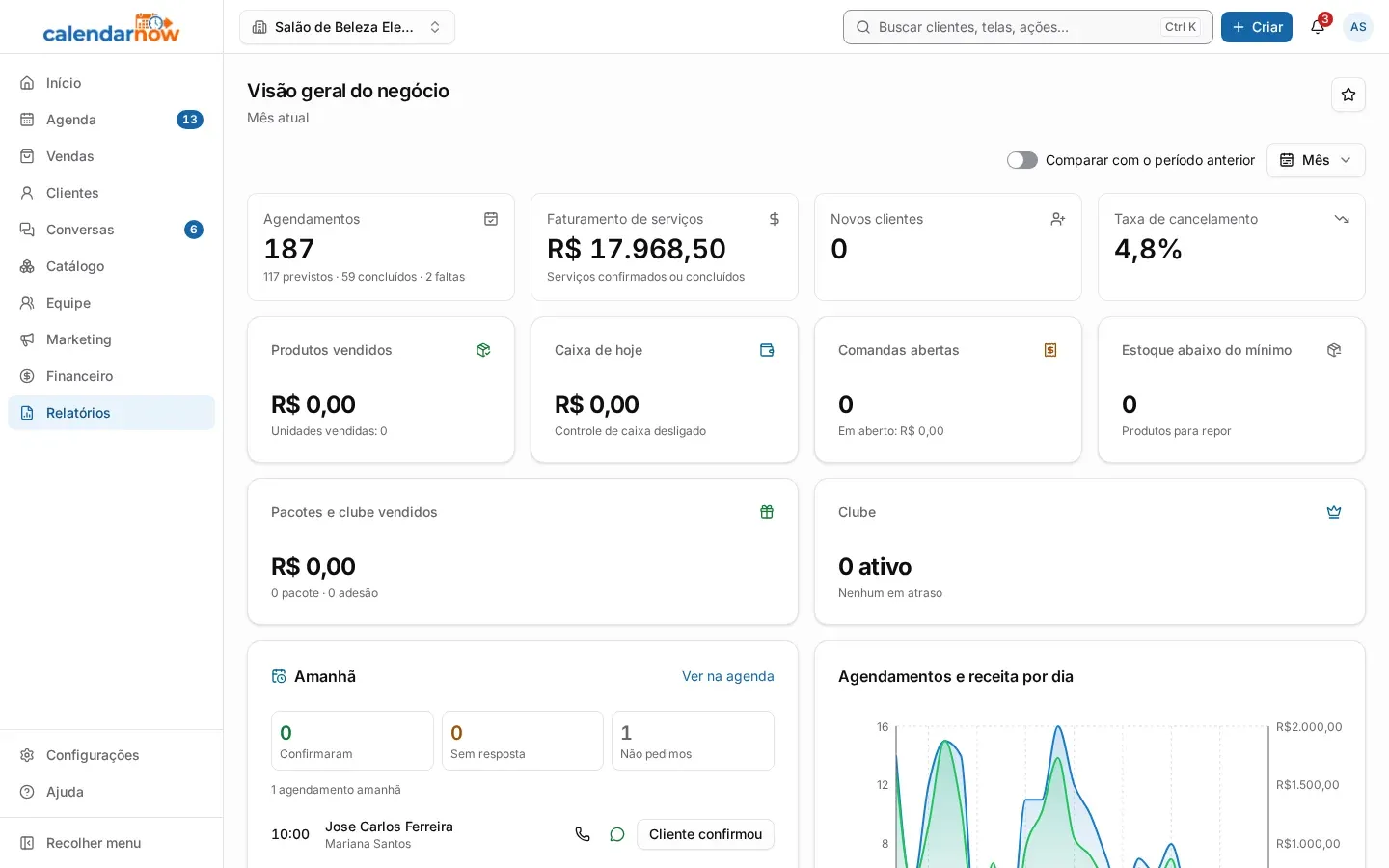Click the calendar-check icon on Agendamentos card
Image resolution: width=1389 pixels, height=868 pixels.
[491, 219]
